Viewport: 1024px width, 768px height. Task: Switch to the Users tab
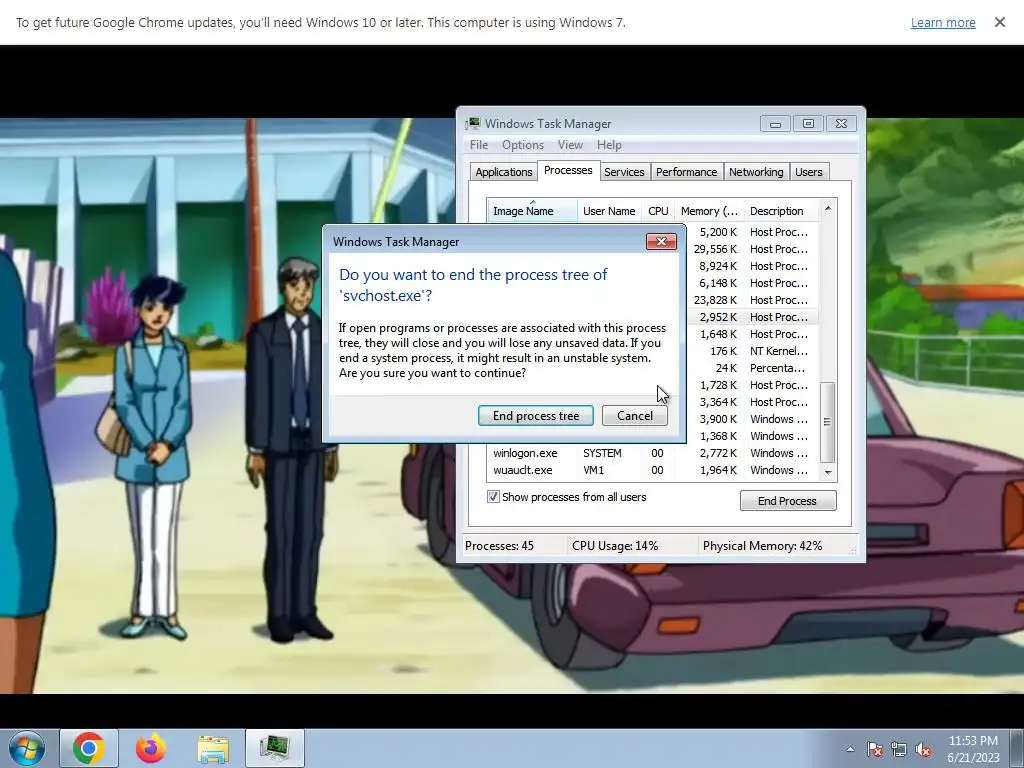(x=808, y=172)
